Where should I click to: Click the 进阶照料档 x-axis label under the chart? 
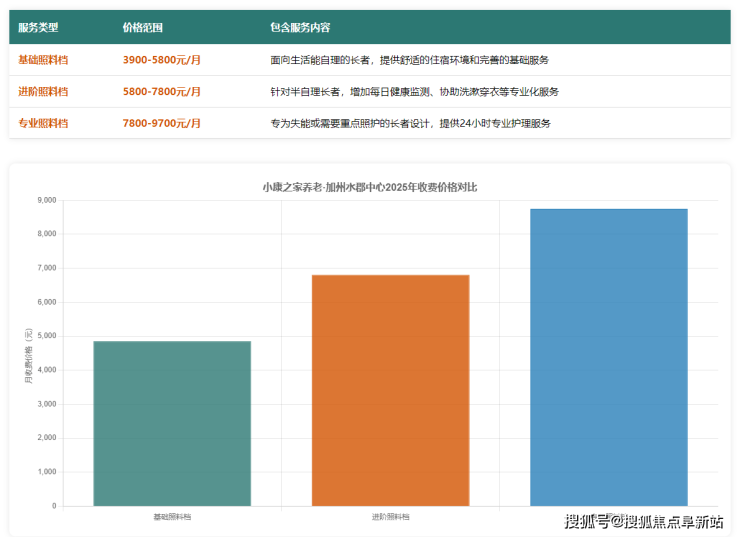(390, 517)
